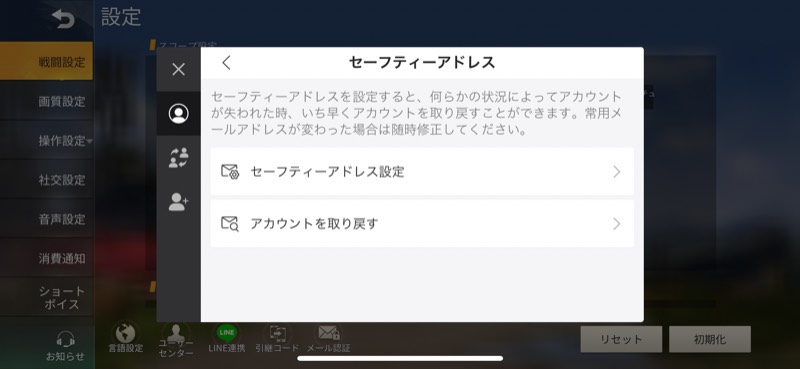Switch to 操作設定 tab
Viewport: 800px width, 369px height.
(x=46, y=141)
